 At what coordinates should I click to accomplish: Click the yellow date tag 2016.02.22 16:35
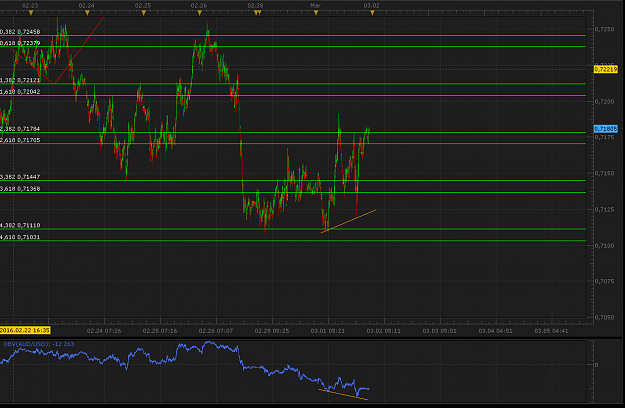coord(25,330)
